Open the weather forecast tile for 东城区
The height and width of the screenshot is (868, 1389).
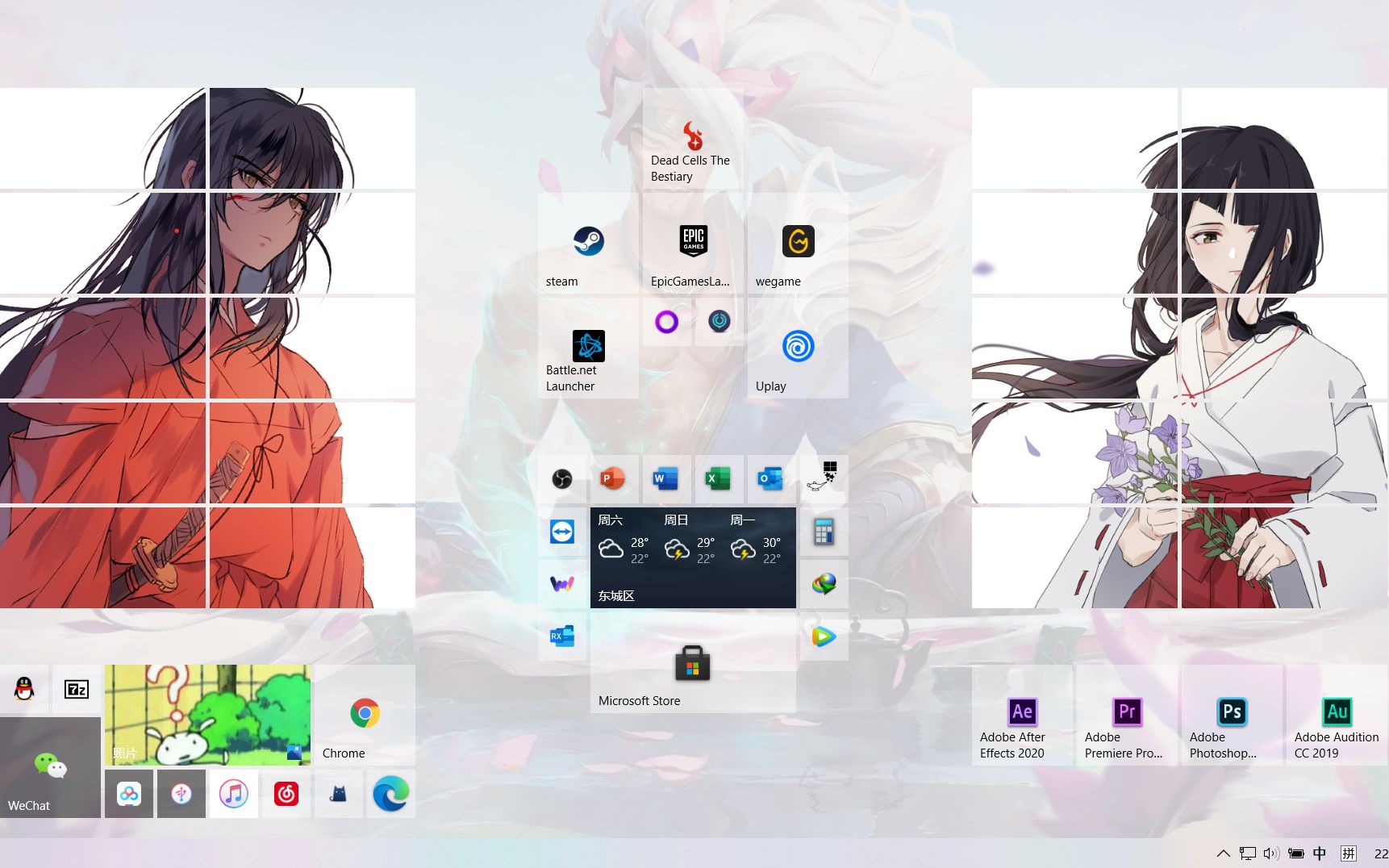click(x=693, y=557)
